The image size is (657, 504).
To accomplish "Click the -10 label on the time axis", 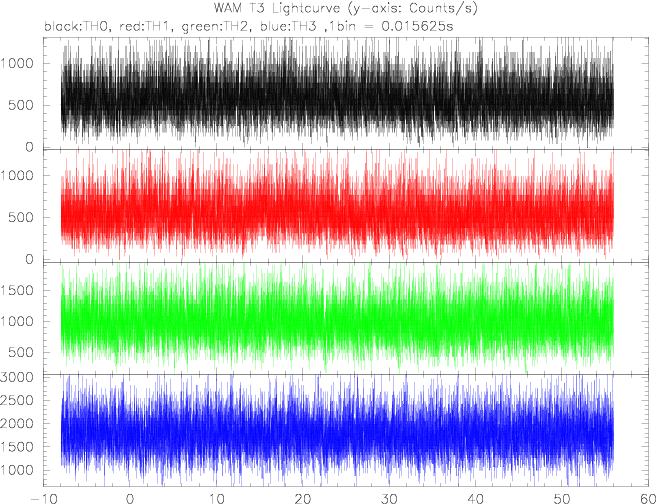I will [x=43, y=498].
